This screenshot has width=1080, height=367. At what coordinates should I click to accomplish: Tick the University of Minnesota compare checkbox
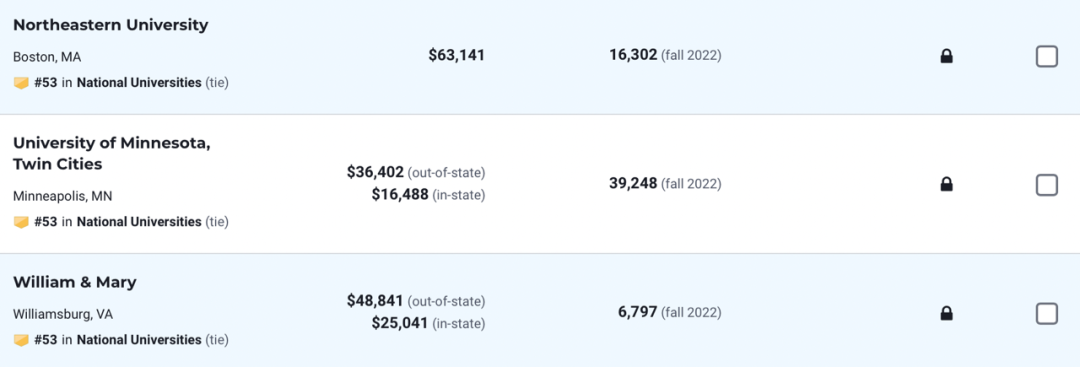[1046, 185]
